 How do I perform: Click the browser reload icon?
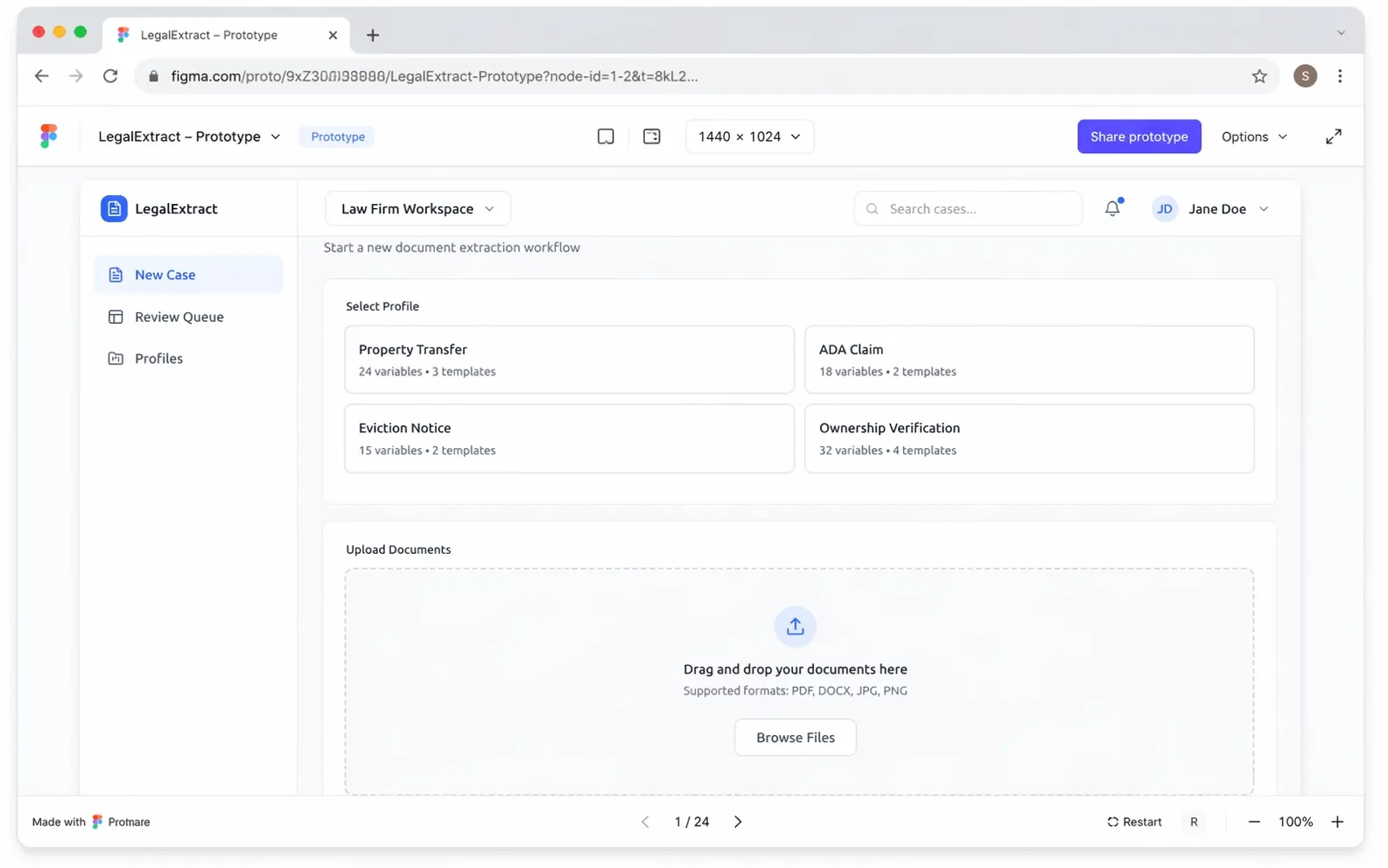(x=110, y=76)
